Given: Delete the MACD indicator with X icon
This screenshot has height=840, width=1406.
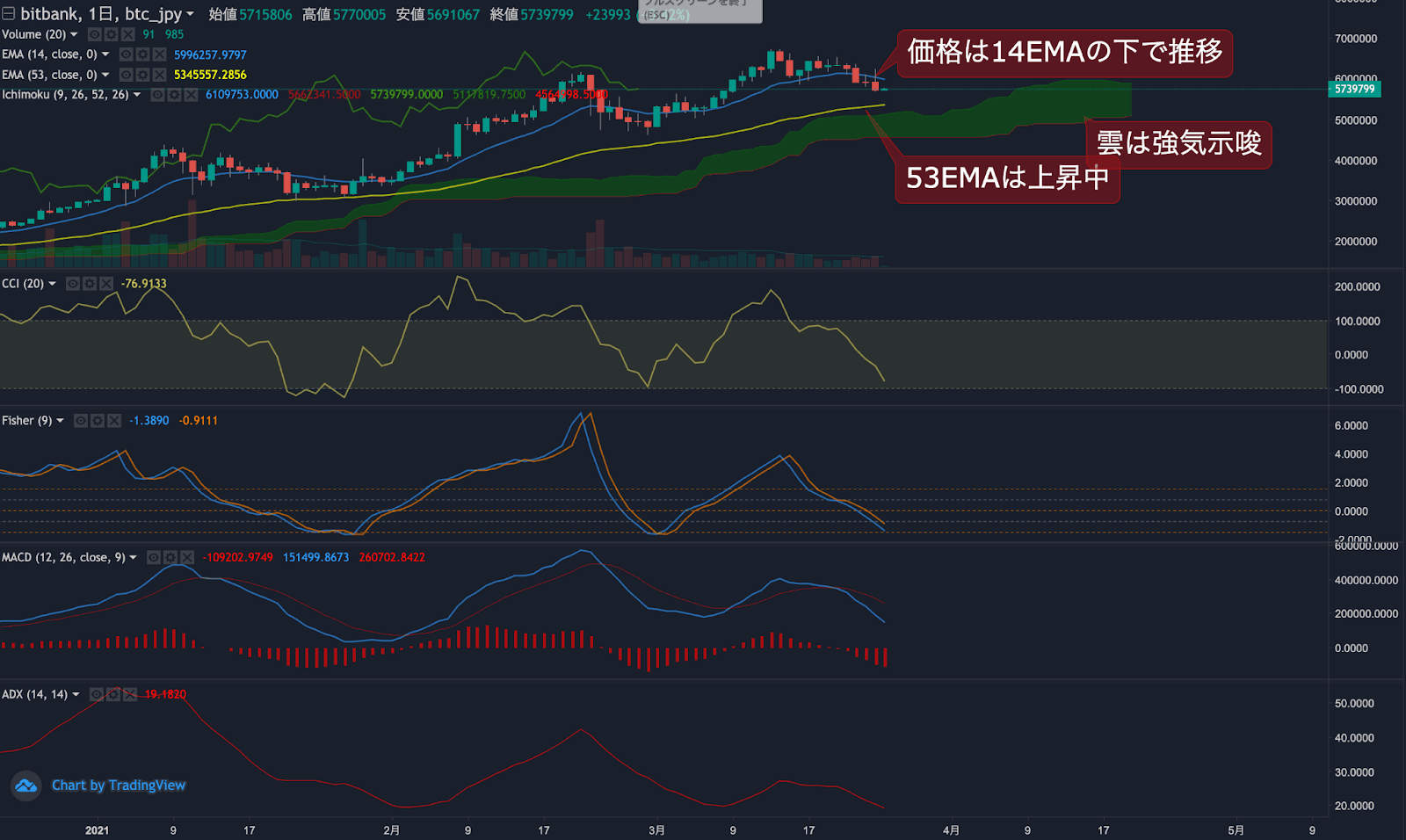Looking at the screenshot, I should pos(187,558).
